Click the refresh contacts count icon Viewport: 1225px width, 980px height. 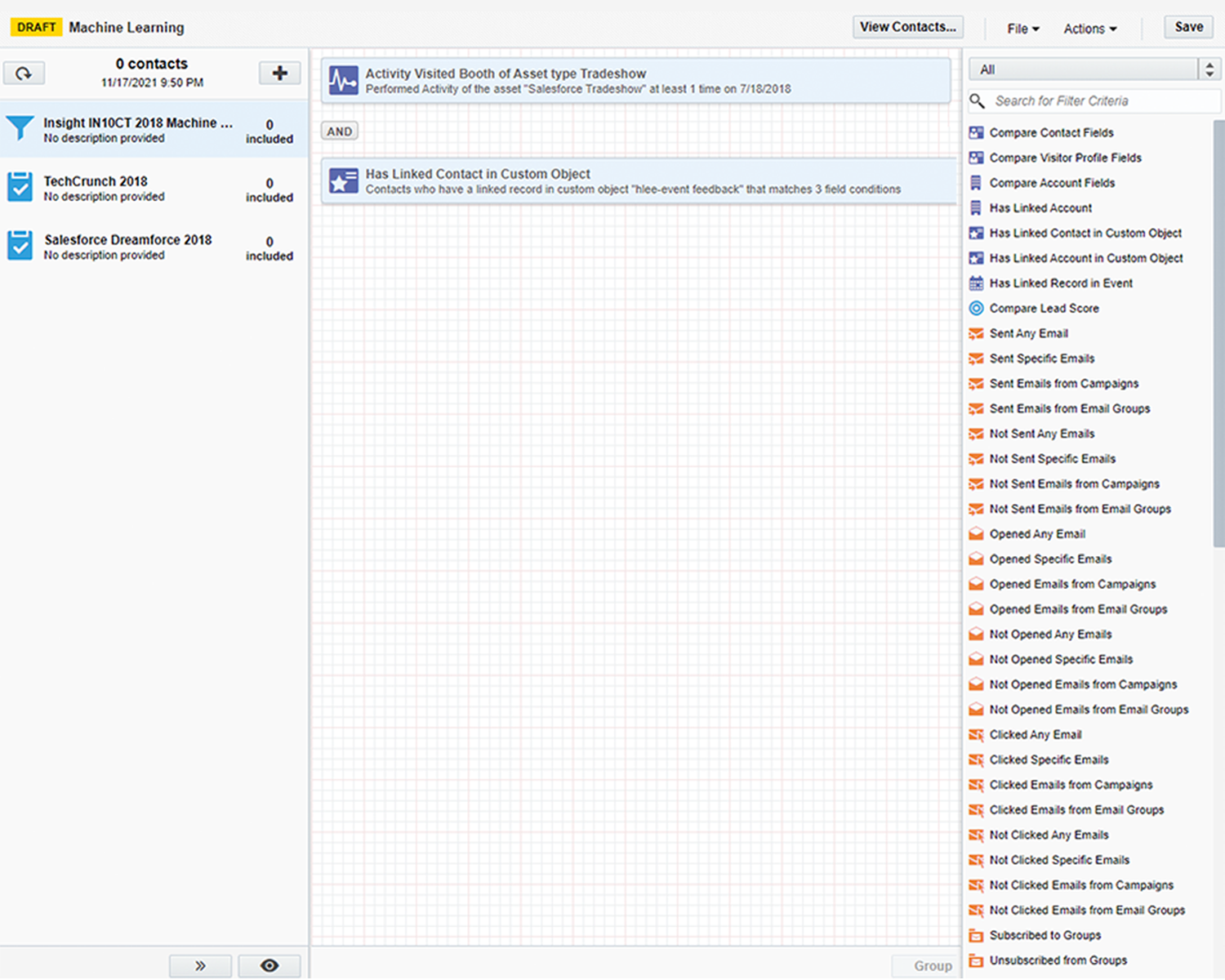(24, 73)
